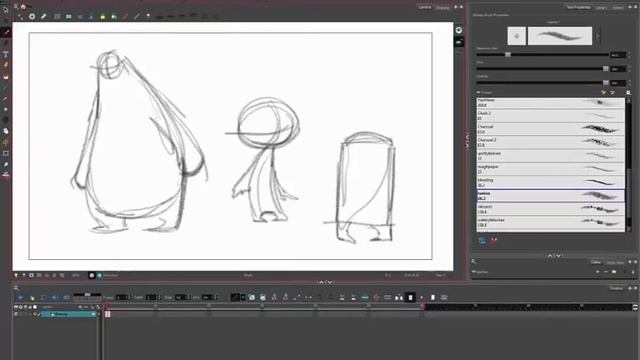Select the Charcoal 2 brush preset

point(551,142)
